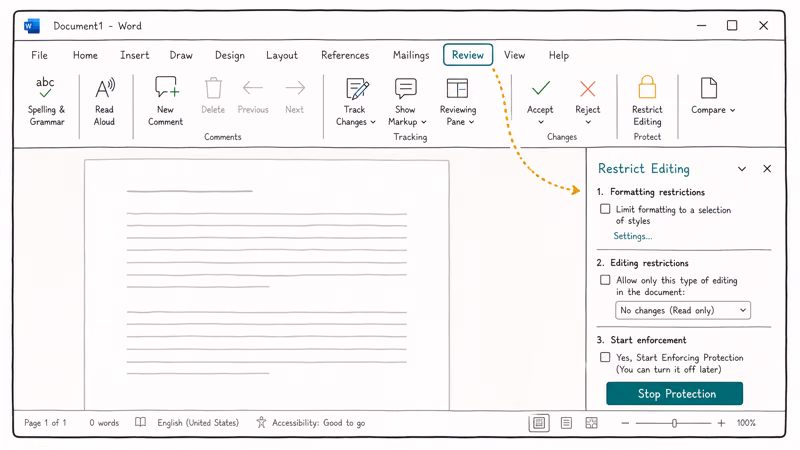Tick Yes, Start Enforcing Protection
Viewport: 800px width, 450px height.
coord(605,357)
